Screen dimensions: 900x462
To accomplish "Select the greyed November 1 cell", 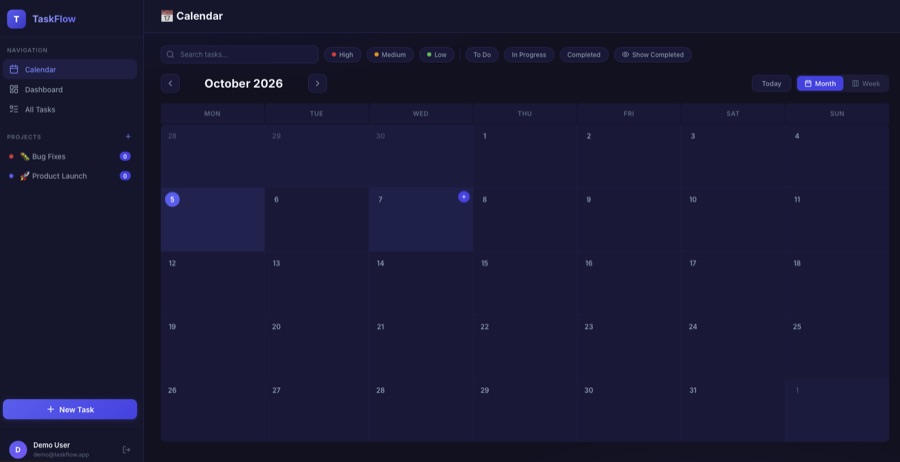I will (837, 410).
